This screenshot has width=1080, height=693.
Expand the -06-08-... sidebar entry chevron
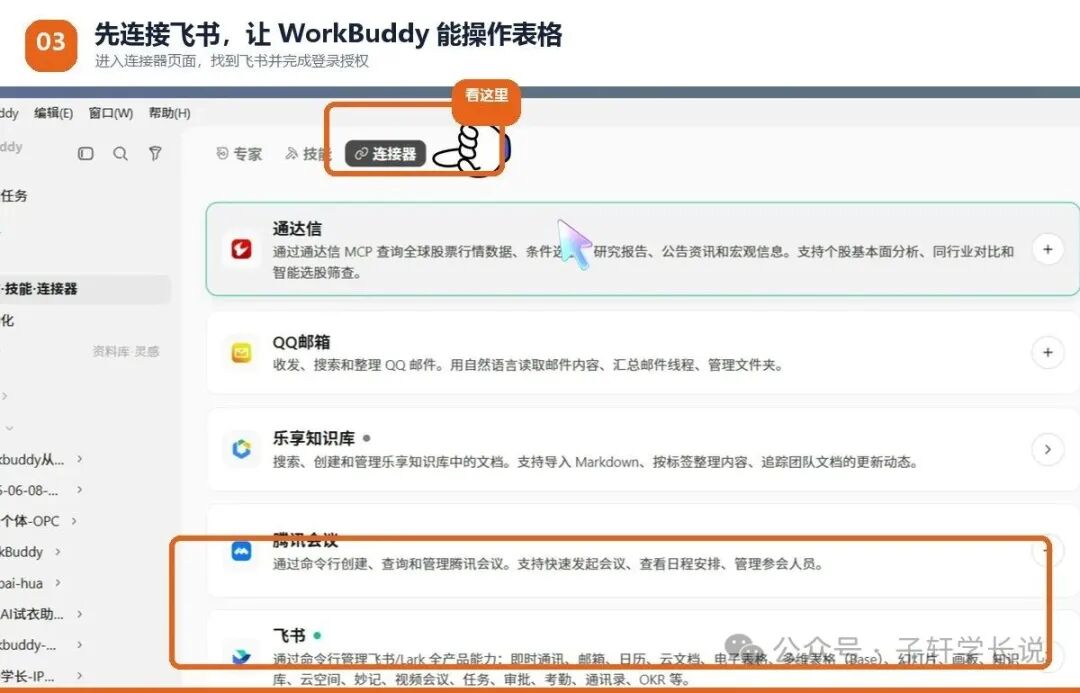pyautogui.click(x=79, y=490)
